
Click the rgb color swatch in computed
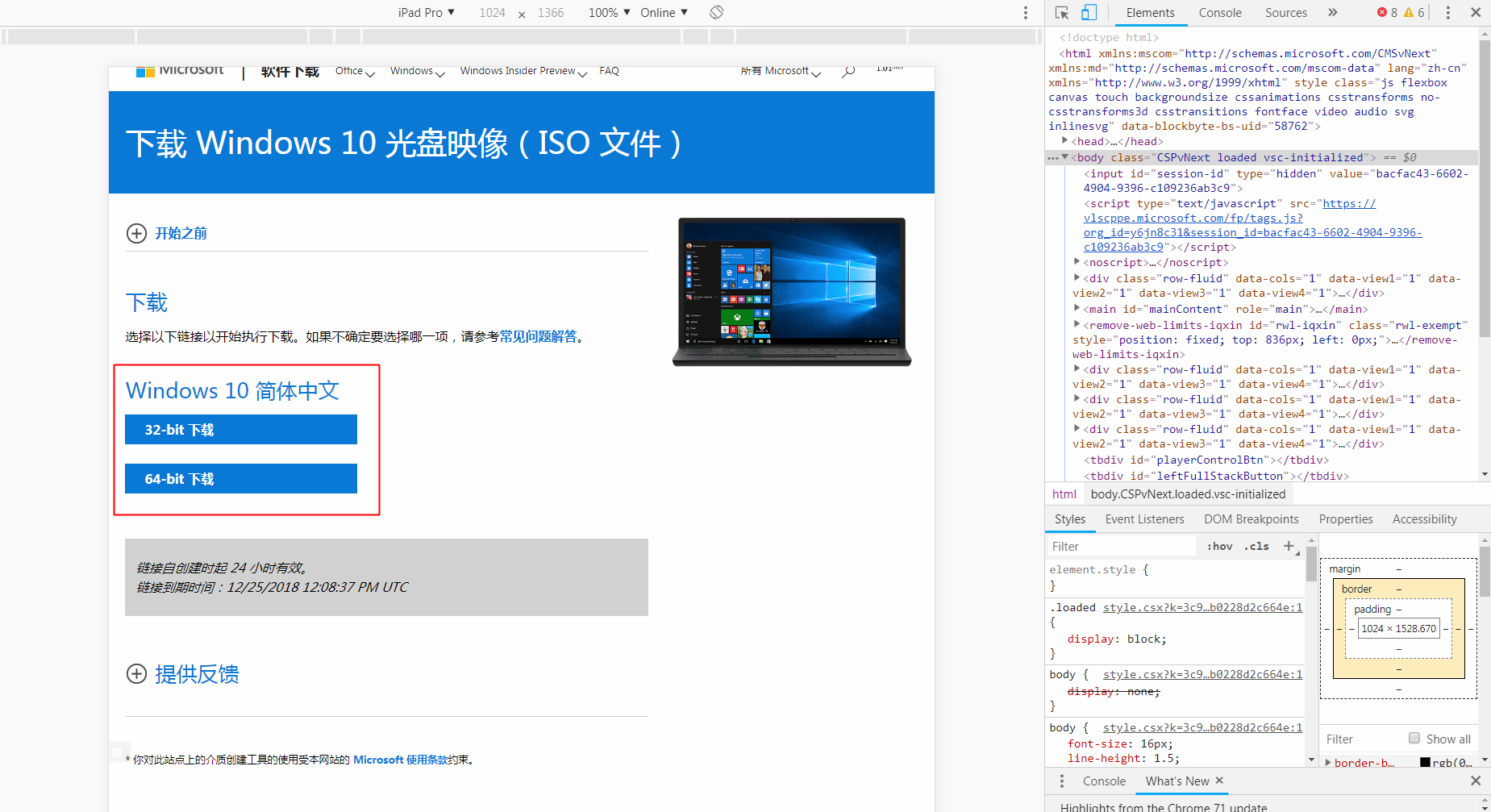(1425, 762)
